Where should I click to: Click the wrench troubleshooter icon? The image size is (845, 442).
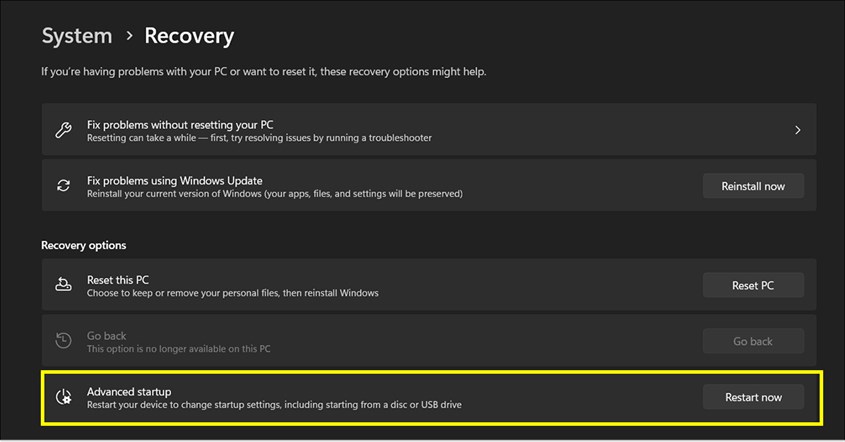[63, 130]
